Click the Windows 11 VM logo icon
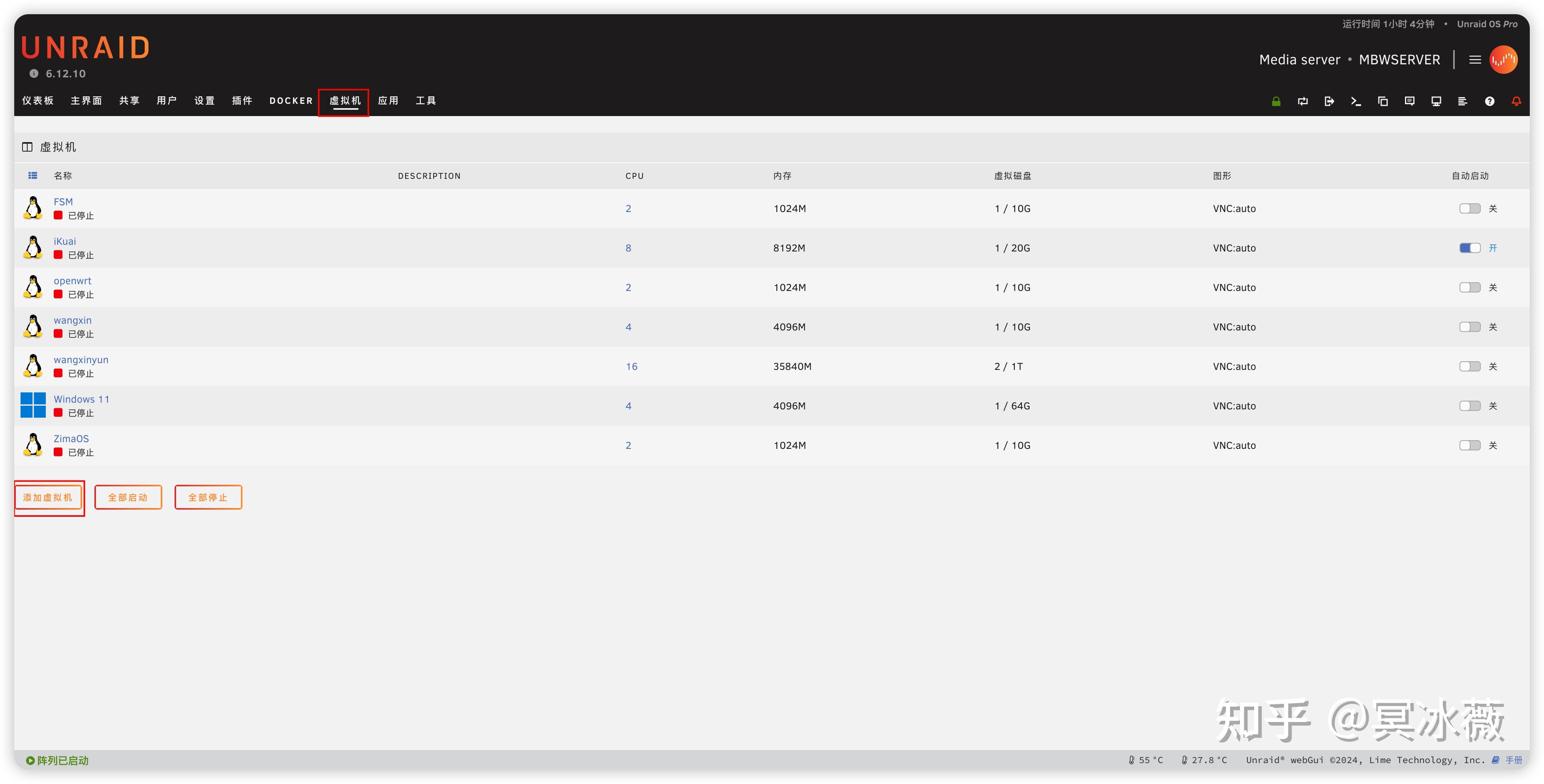 (x=33, y=405)
